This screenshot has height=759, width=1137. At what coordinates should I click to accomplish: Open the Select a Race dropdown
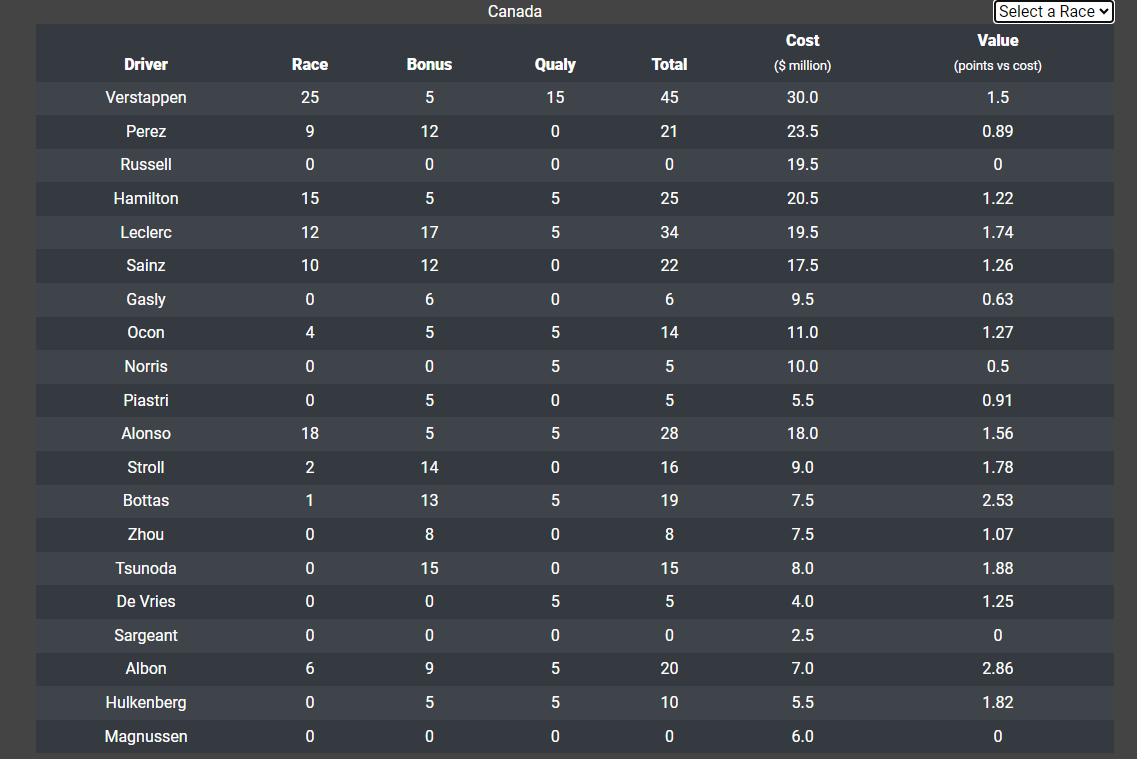tap(1053, 12)
